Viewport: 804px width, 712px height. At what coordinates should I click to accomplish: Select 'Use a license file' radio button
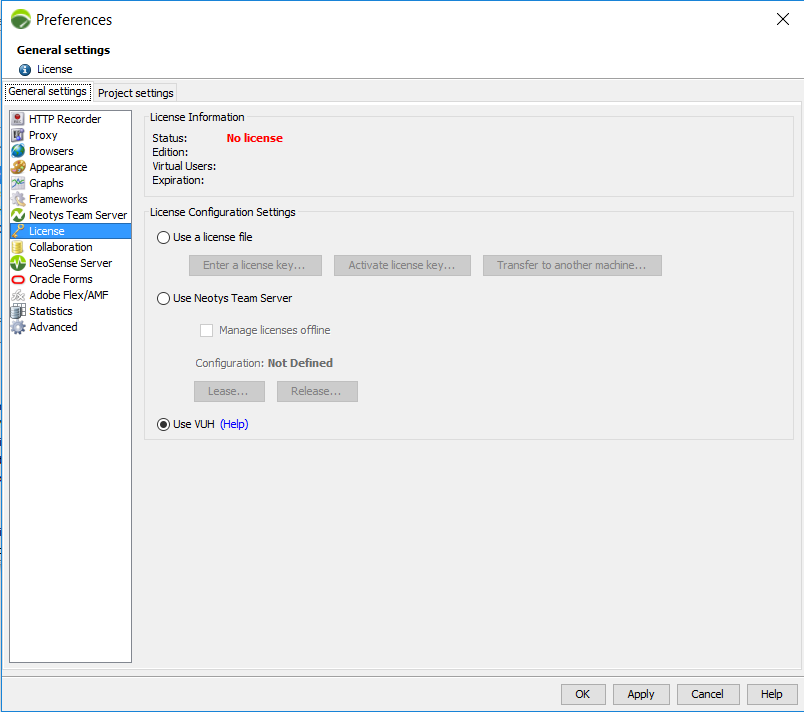164,238
